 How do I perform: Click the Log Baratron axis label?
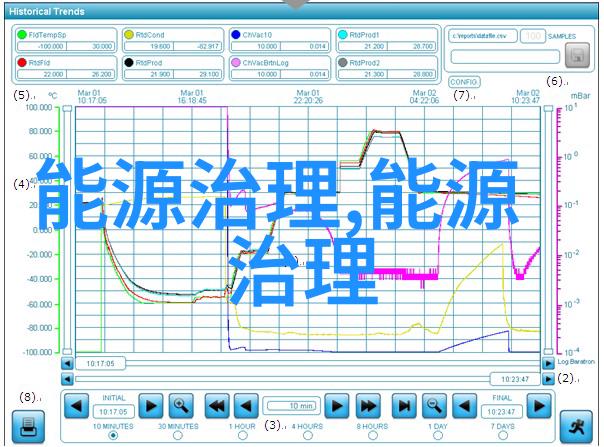(x=576, y=362)
